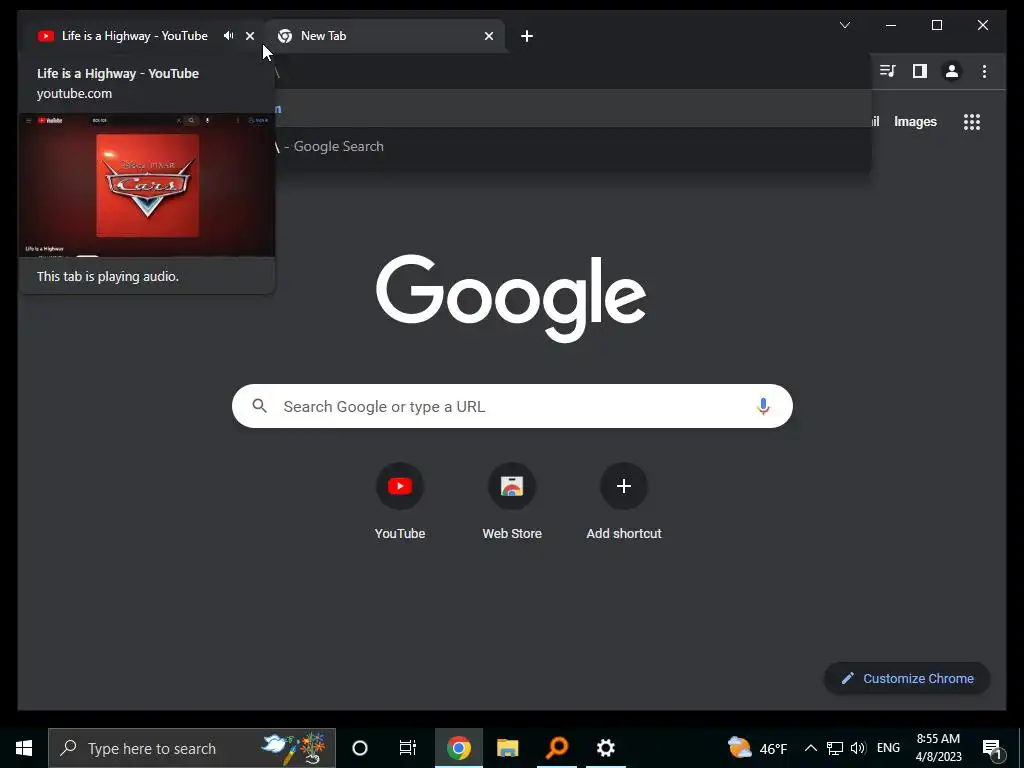Click the Google logo

pos(511,298)
